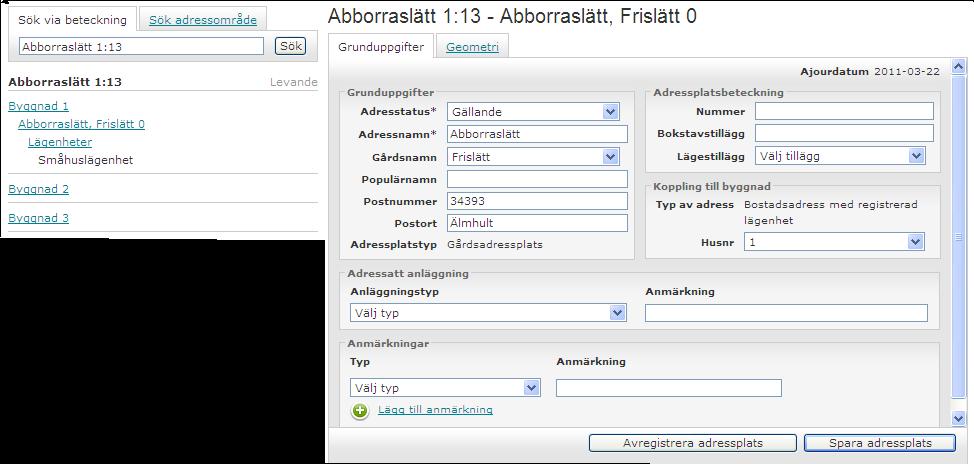974x464 pixels.
Task: Click the Nummer input field
Action: 844,111
